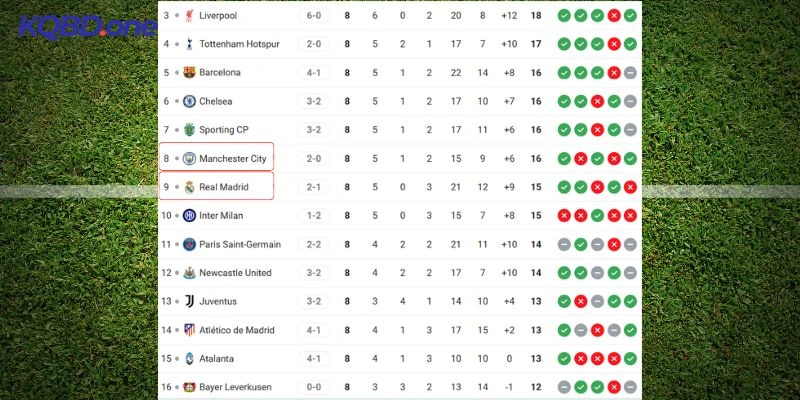Click Inter Milan's 1-2 score badge
Image resolution: width=800 pixels, height=400 pixels.
coord(313,215)
